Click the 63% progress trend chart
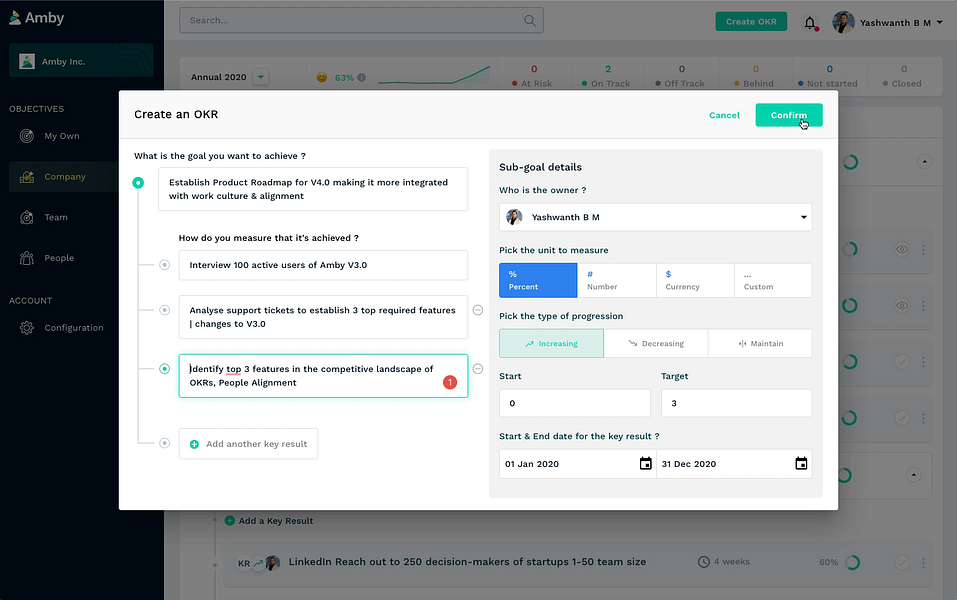 pyautogui.click(x=434, y=75)
